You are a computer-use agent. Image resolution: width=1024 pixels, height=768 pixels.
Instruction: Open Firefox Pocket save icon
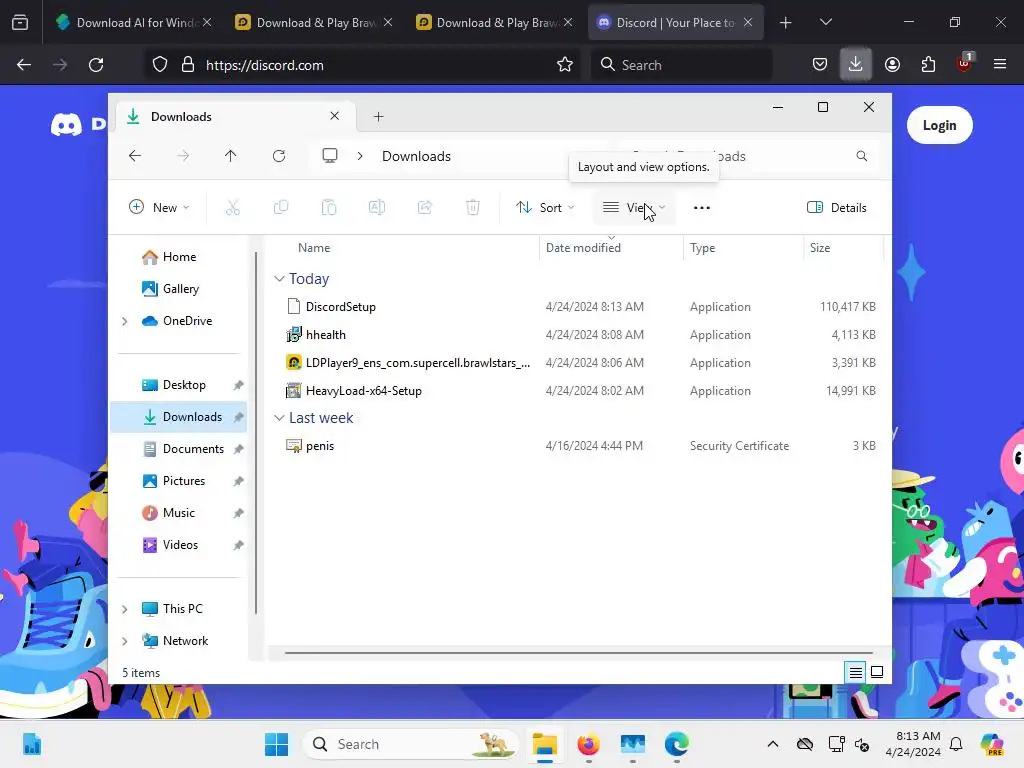coord(820,64)
